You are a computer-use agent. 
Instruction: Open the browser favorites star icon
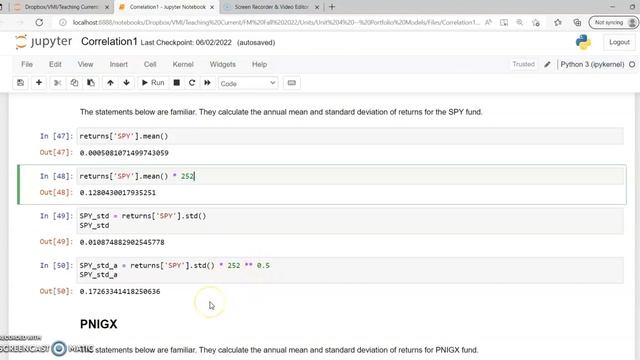tap(558, 22)
